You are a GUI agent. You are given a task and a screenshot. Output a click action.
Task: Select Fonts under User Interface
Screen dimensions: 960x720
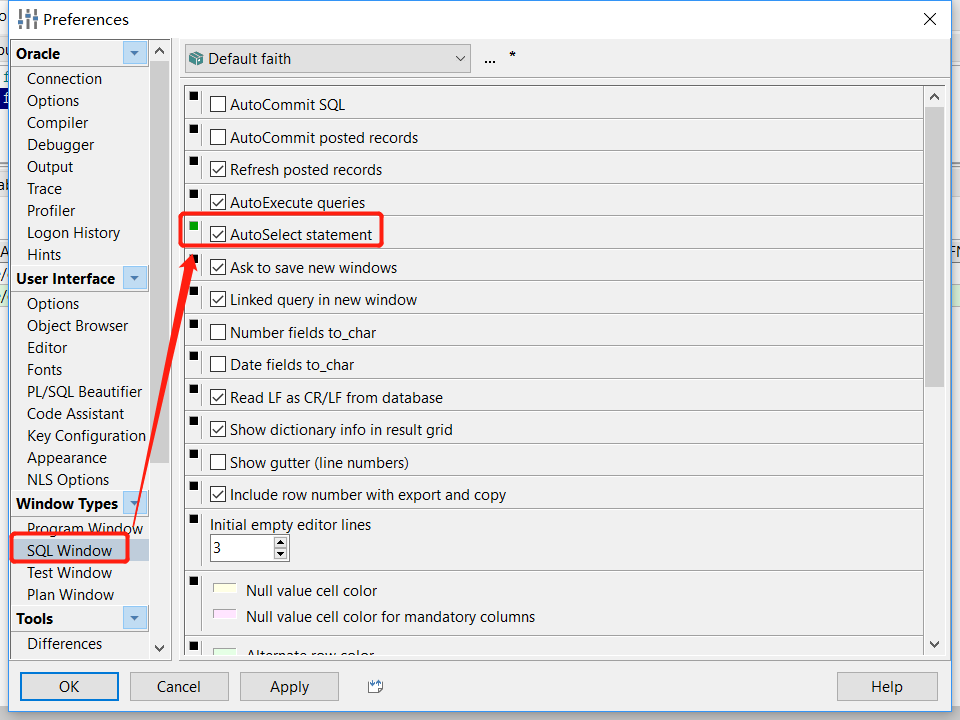tap(44, 369)
